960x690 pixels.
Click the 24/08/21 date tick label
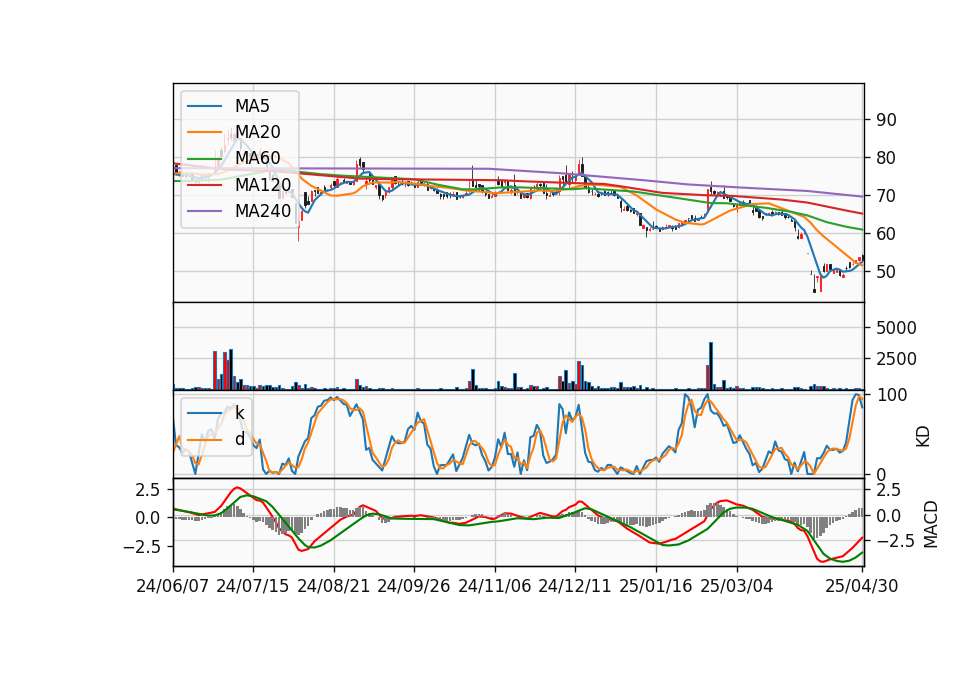point(334,586)
